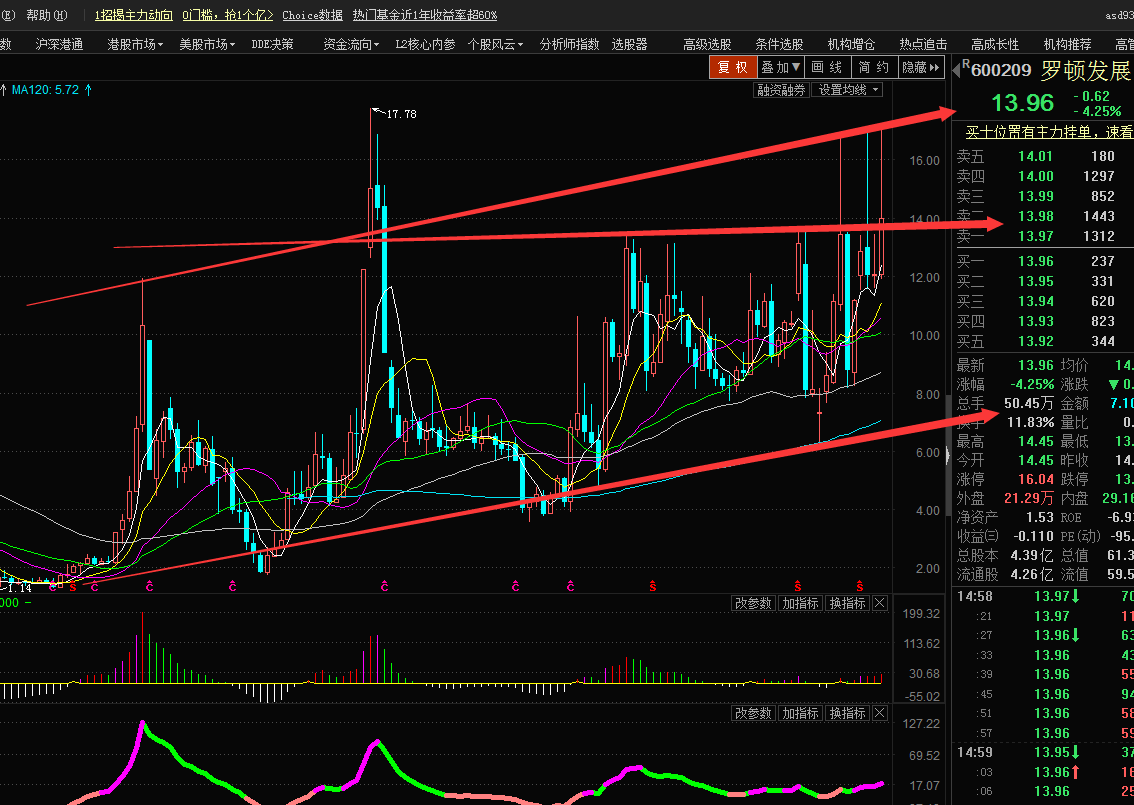The image size is (1134, 805).
Task: Click 改参数 in the volume indicator panel
Action: pyautogui.click(x=753, y=603)
